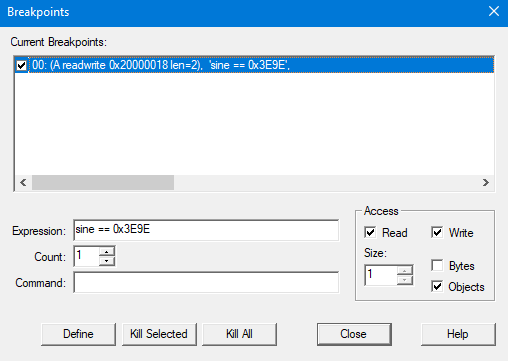Click the list's left scroll arrow

click(23, 182)
